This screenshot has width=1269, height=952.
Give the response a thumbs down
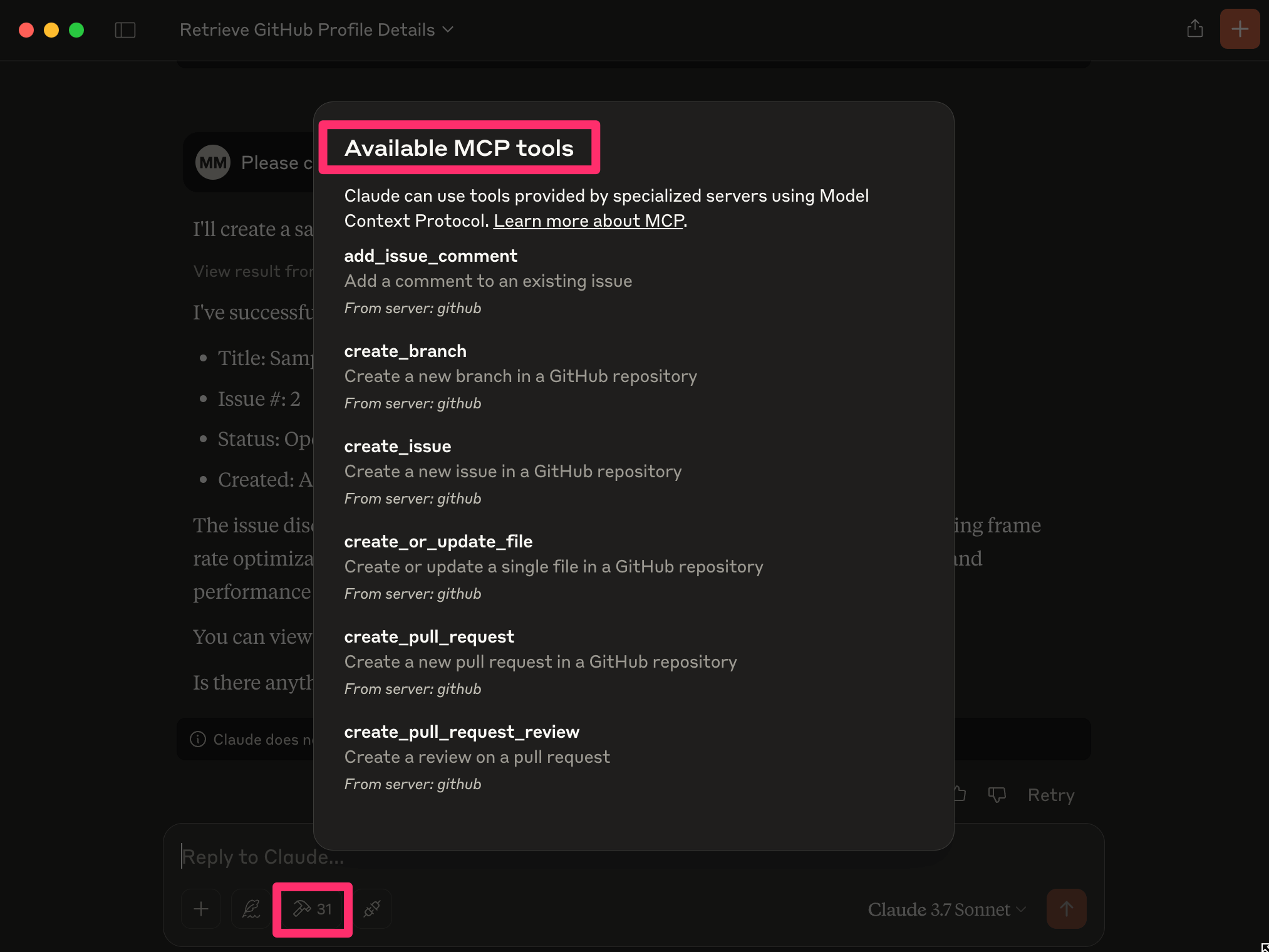point(997,795)
